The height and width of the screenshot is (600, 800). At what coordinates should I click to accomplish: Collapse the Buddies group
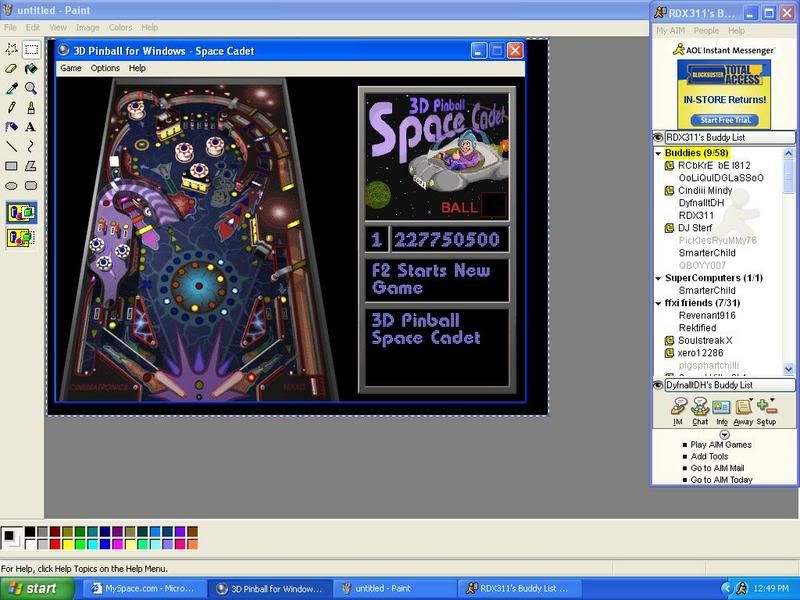click(x=658, y=153)
